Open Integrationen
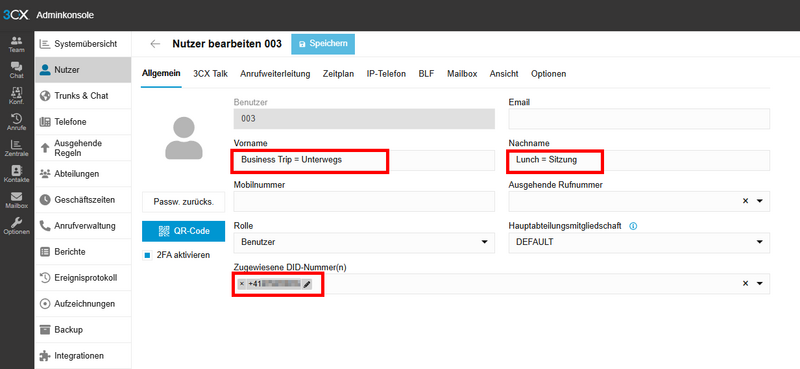The width and height of the screenshot is (800, 369). (x=83, y=356)
